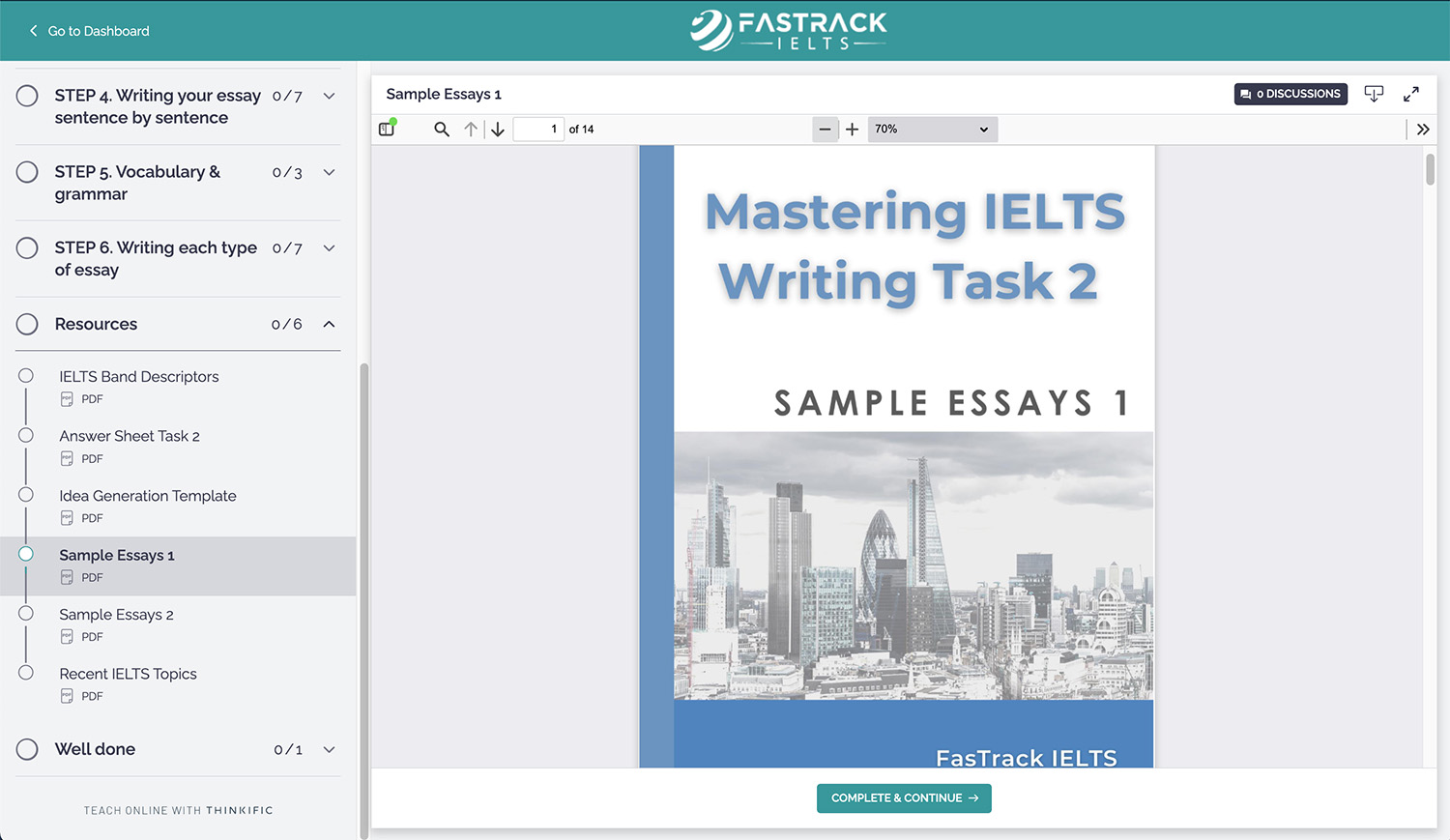Zoom in with the plus button
The width and height of the screenshot is (1450, 840).
(x=852, y=129)
